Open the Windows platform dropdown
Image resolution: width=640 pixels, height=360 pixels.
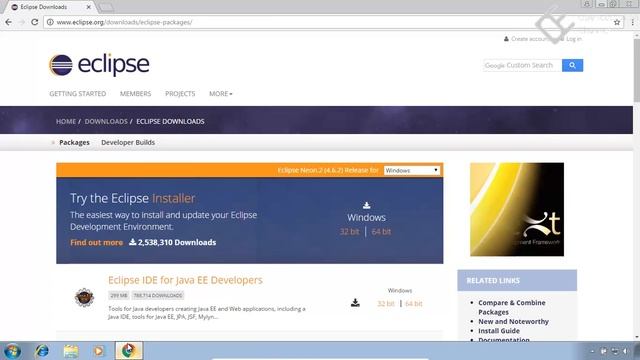[x=411, y=170]
